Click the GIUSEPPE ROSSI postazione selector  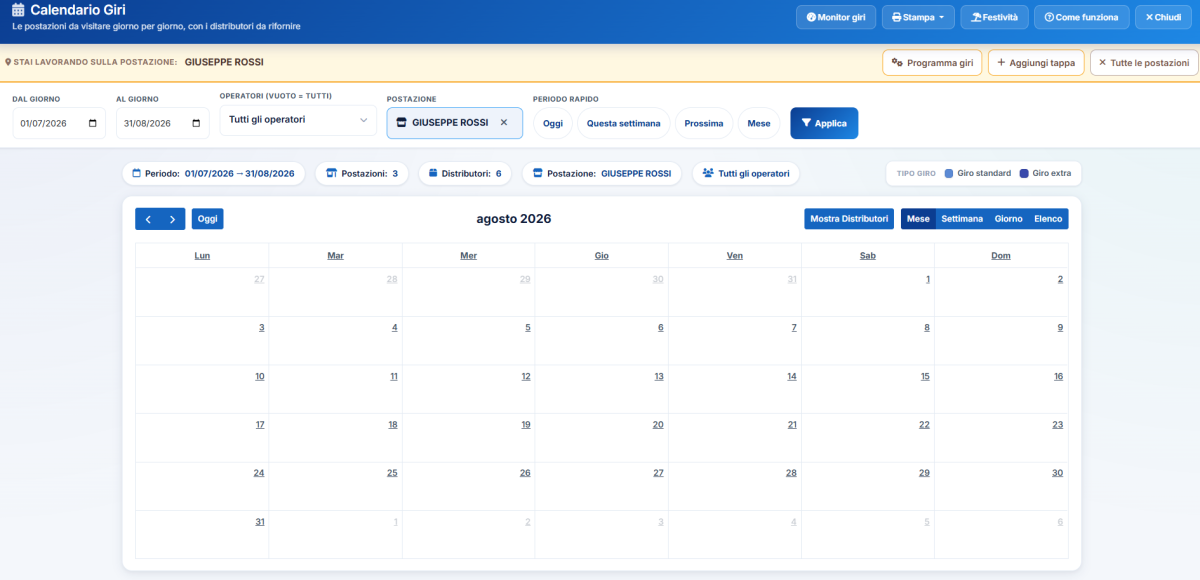pos(454,123)
